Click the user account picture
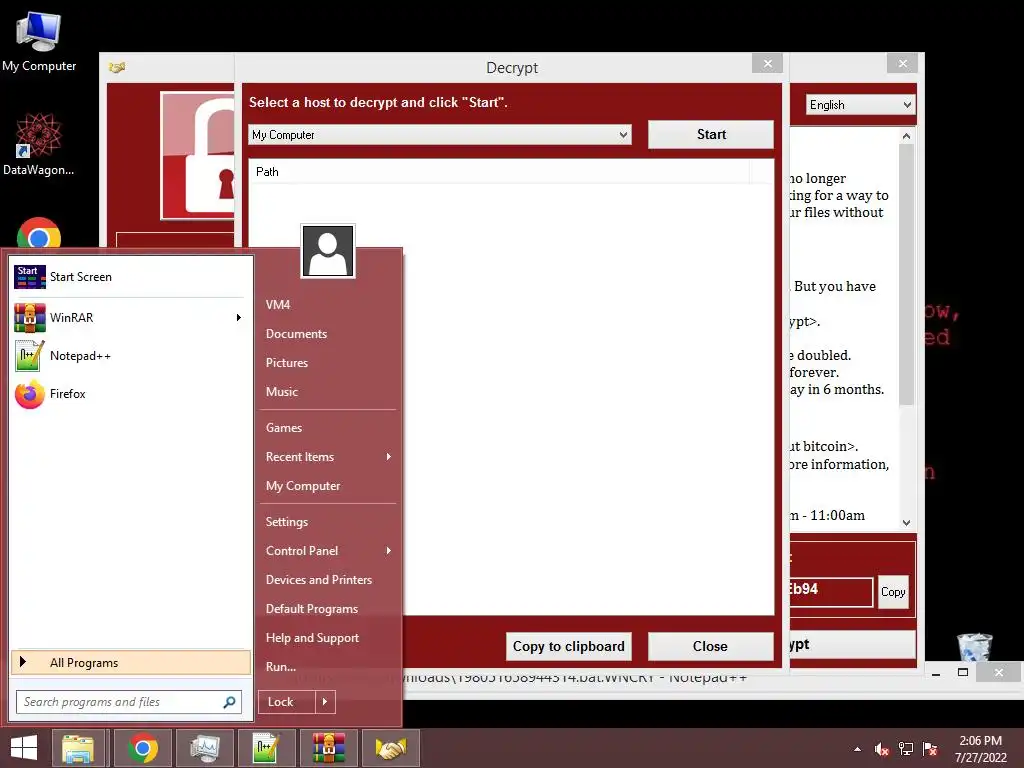The height and width of the screenshot is (768, 1024). coord(328,251)
